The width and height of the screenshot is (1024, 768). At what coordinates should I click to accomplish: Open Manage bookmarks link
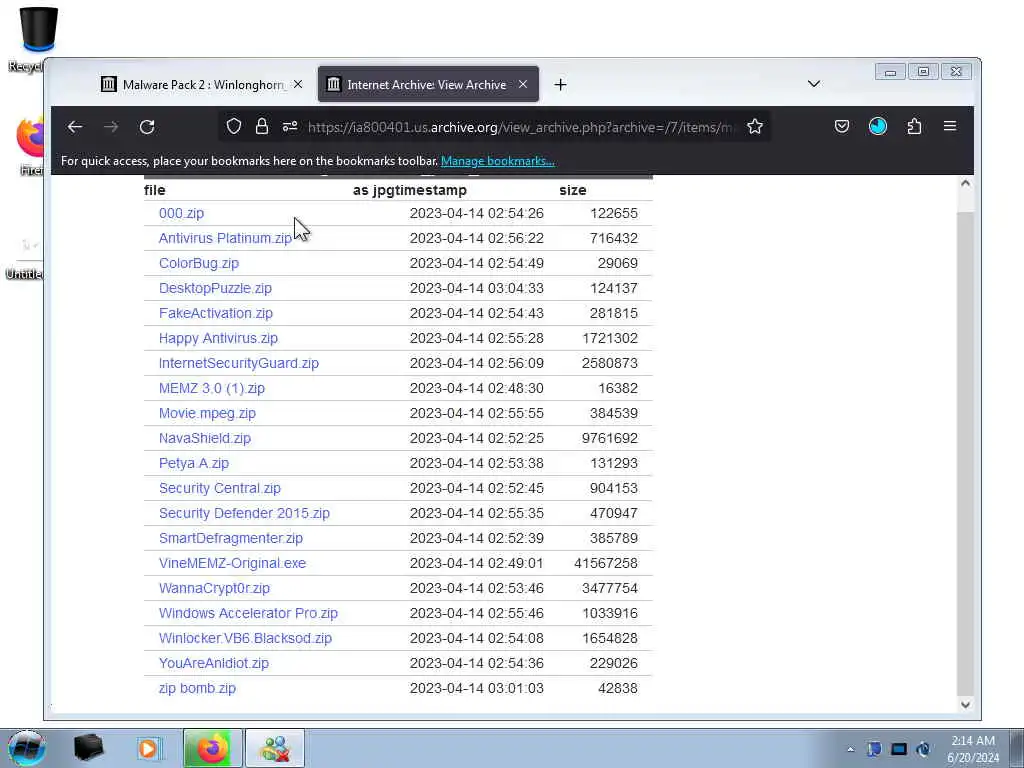click(x=498, y=161)
